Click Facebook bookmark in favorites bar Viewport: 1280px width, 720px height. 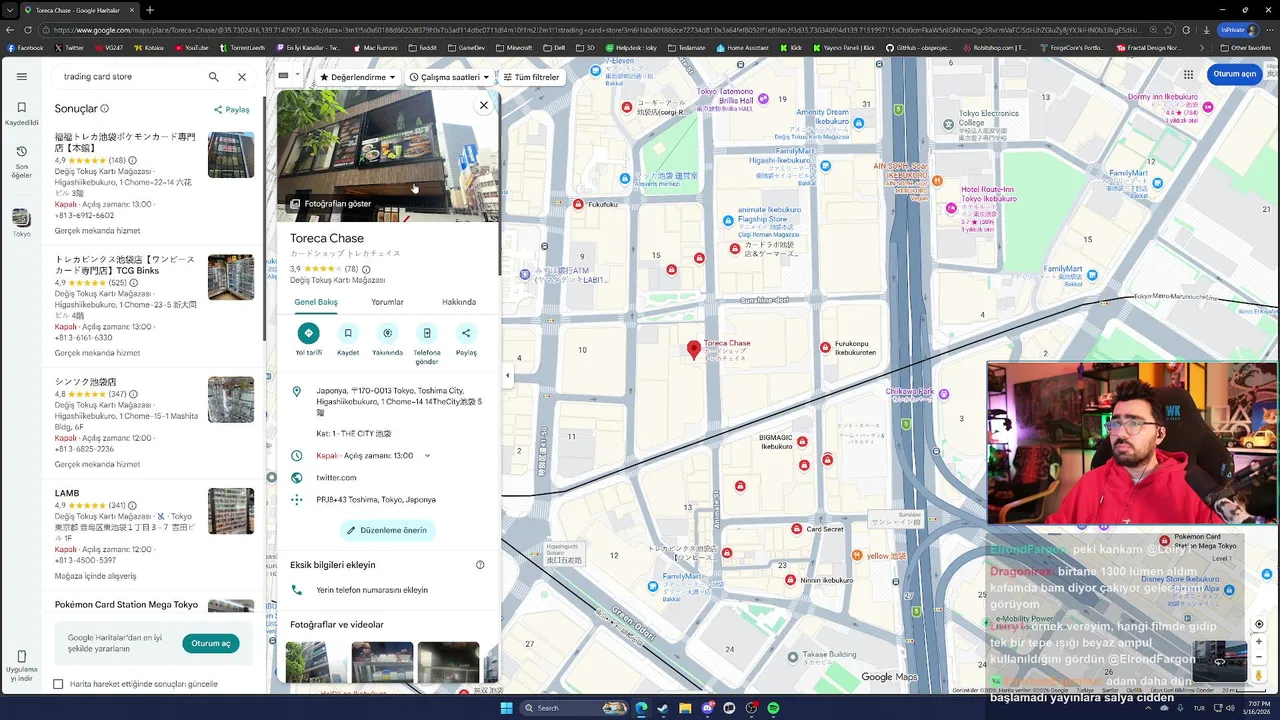pos(25,47)
